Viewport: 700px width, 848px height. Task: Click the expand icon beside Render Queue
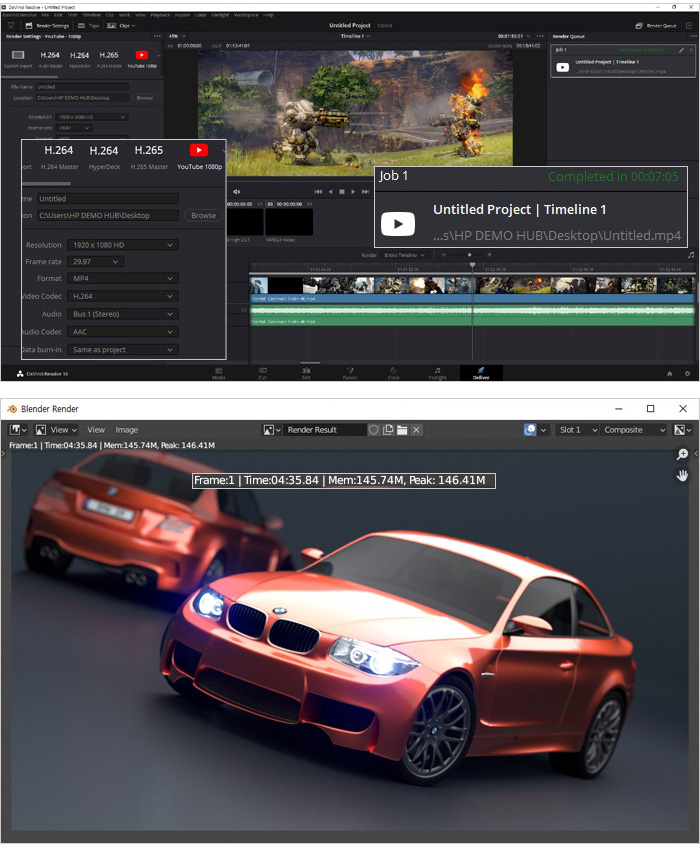pos(689,25)
